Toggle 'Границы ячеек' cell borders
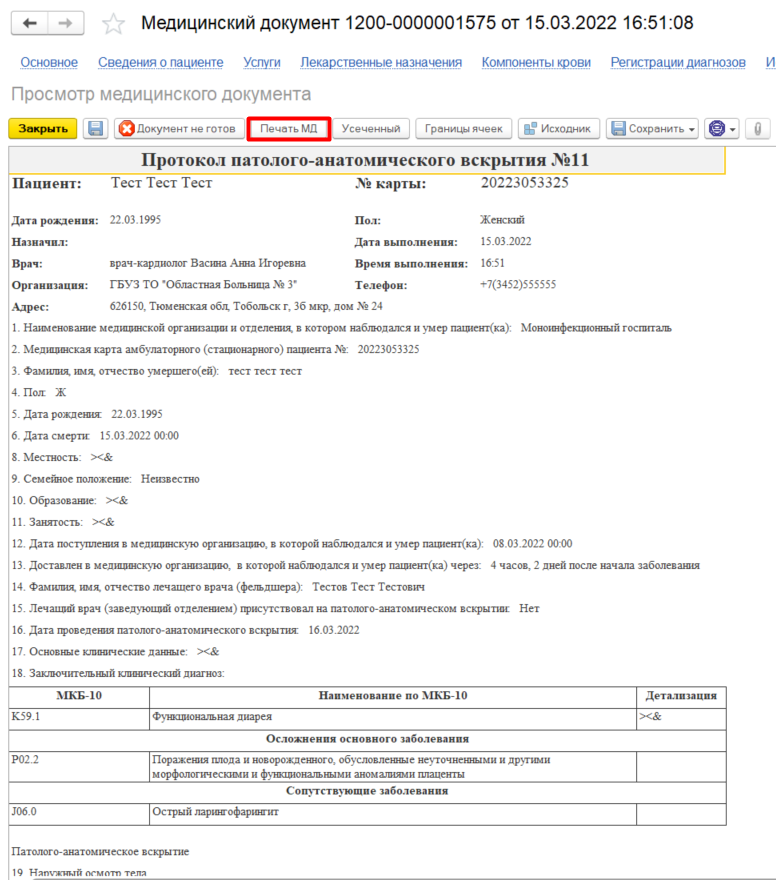 (463, 129)
